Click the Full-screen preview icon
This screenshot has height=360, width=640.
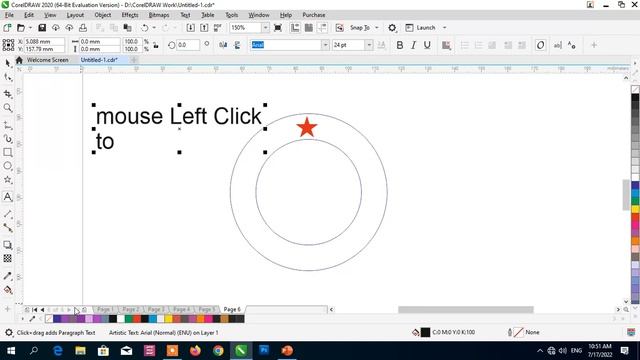pos(278,28)
